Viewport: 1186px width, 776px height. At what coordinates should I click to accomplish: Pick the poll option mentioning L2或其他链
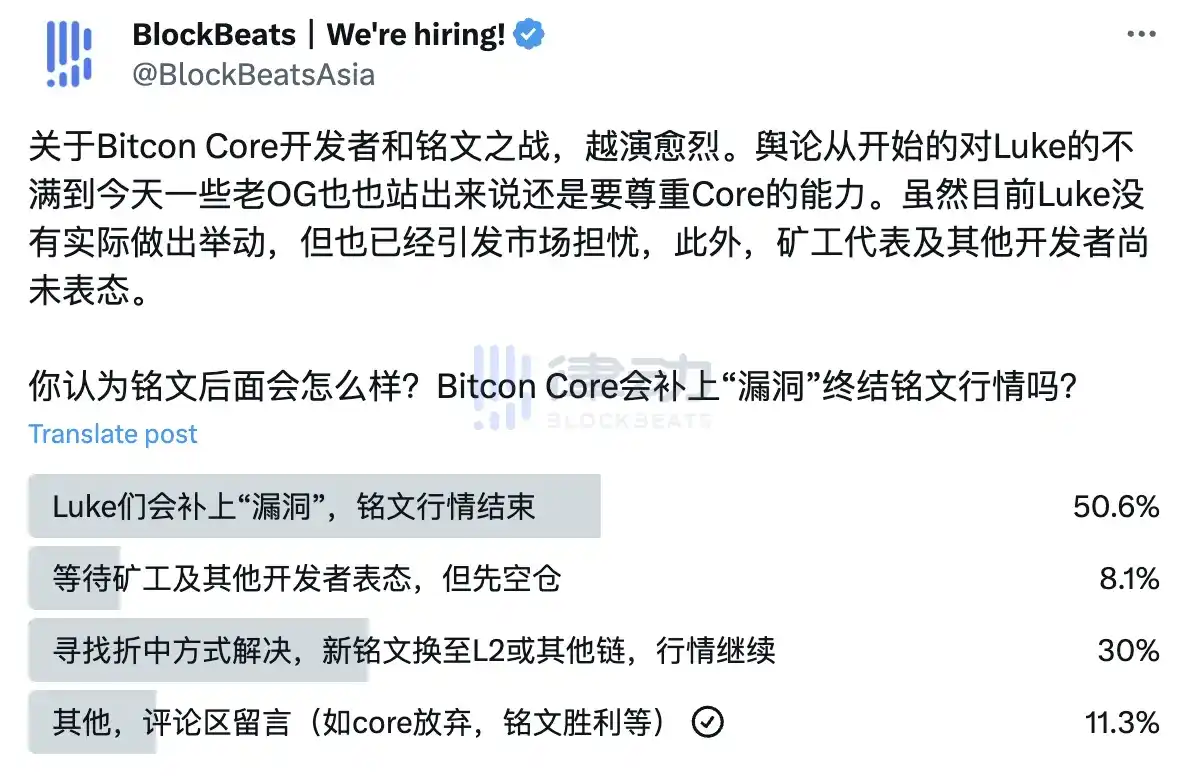(413, 651)
